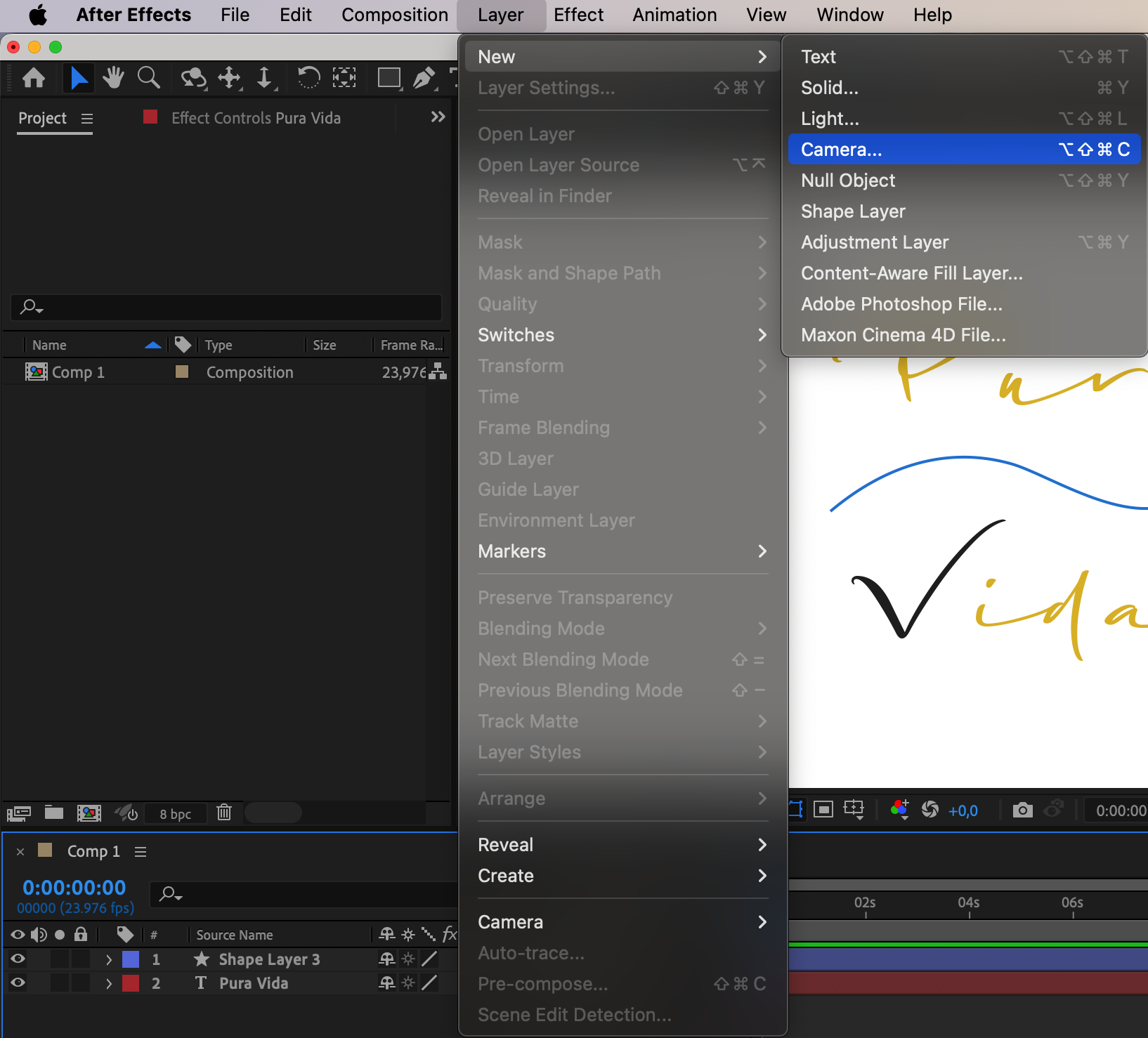
Task: Click the Source Name column header
Action: pos(235,935)
